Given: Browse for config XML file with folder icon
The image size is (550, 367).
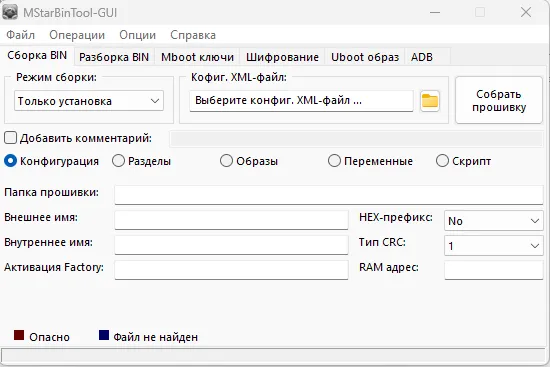Looking at the screenshot, I should [x=430, y=101].
